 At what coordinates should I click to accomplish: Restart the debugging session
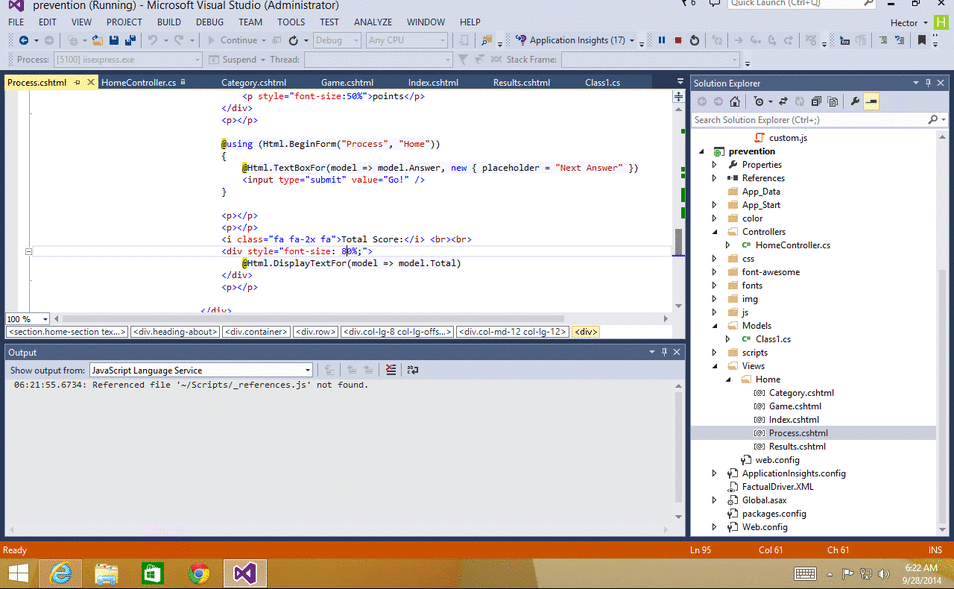coord(695,40)
